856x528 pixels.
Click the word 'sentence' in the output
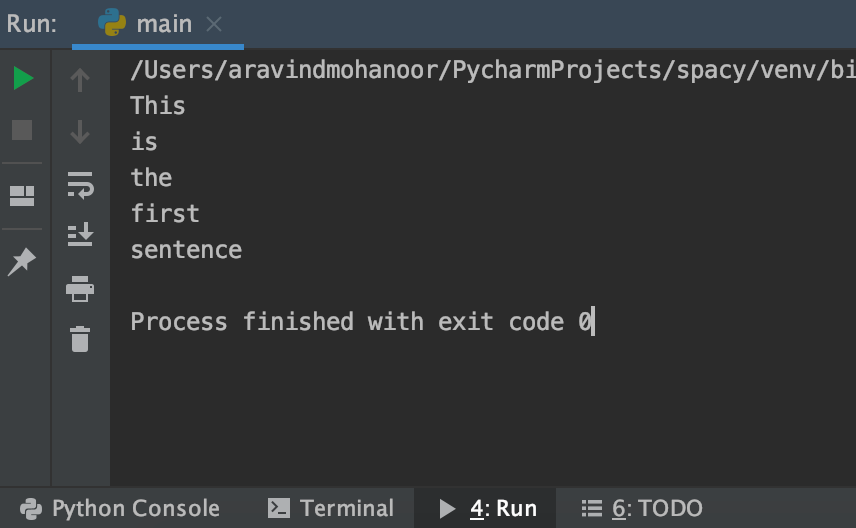(x=186, y=249)
